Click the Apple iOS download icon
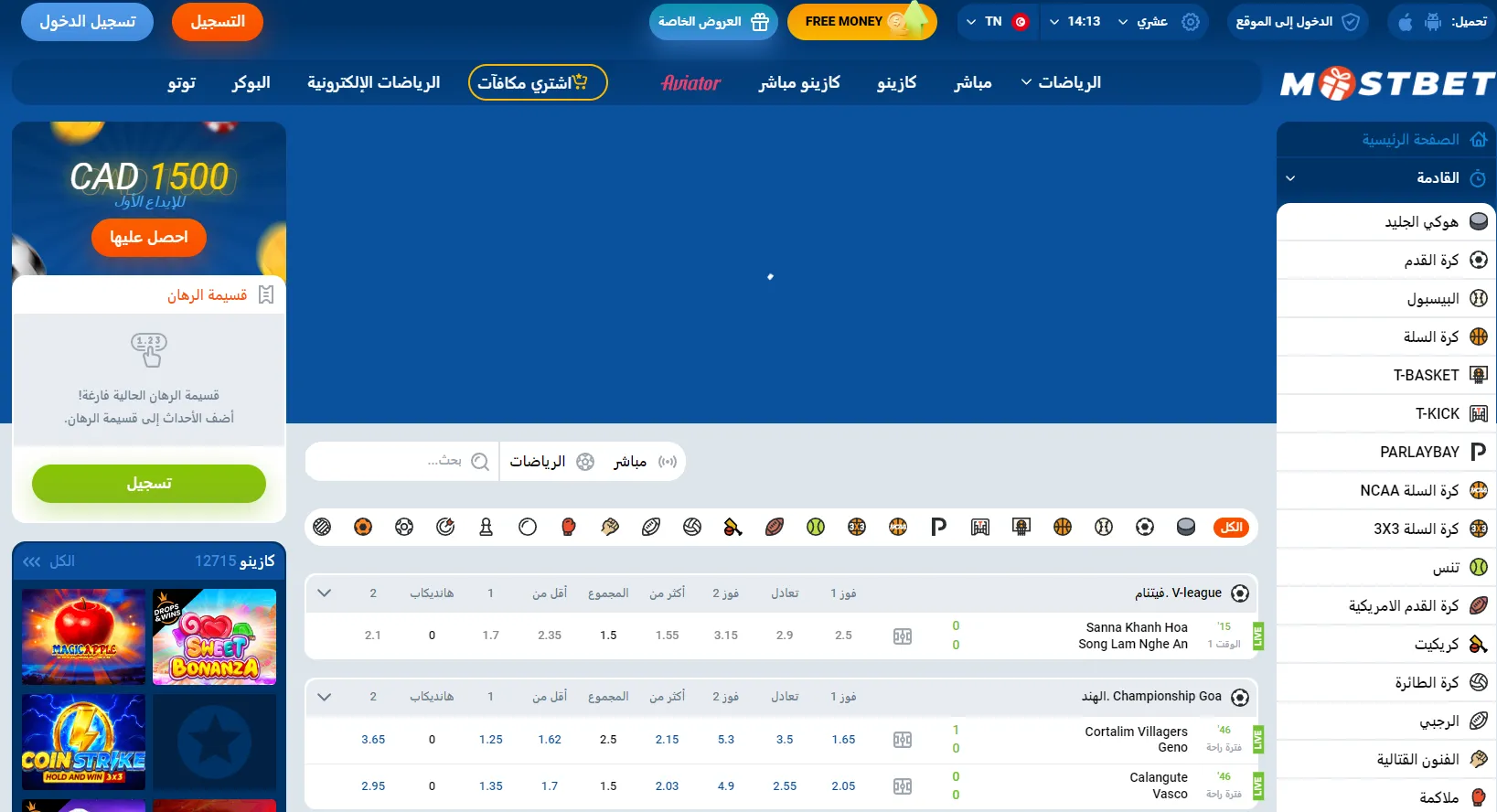This screenshot has width=1497, height=812. [x=1406, y=22]
